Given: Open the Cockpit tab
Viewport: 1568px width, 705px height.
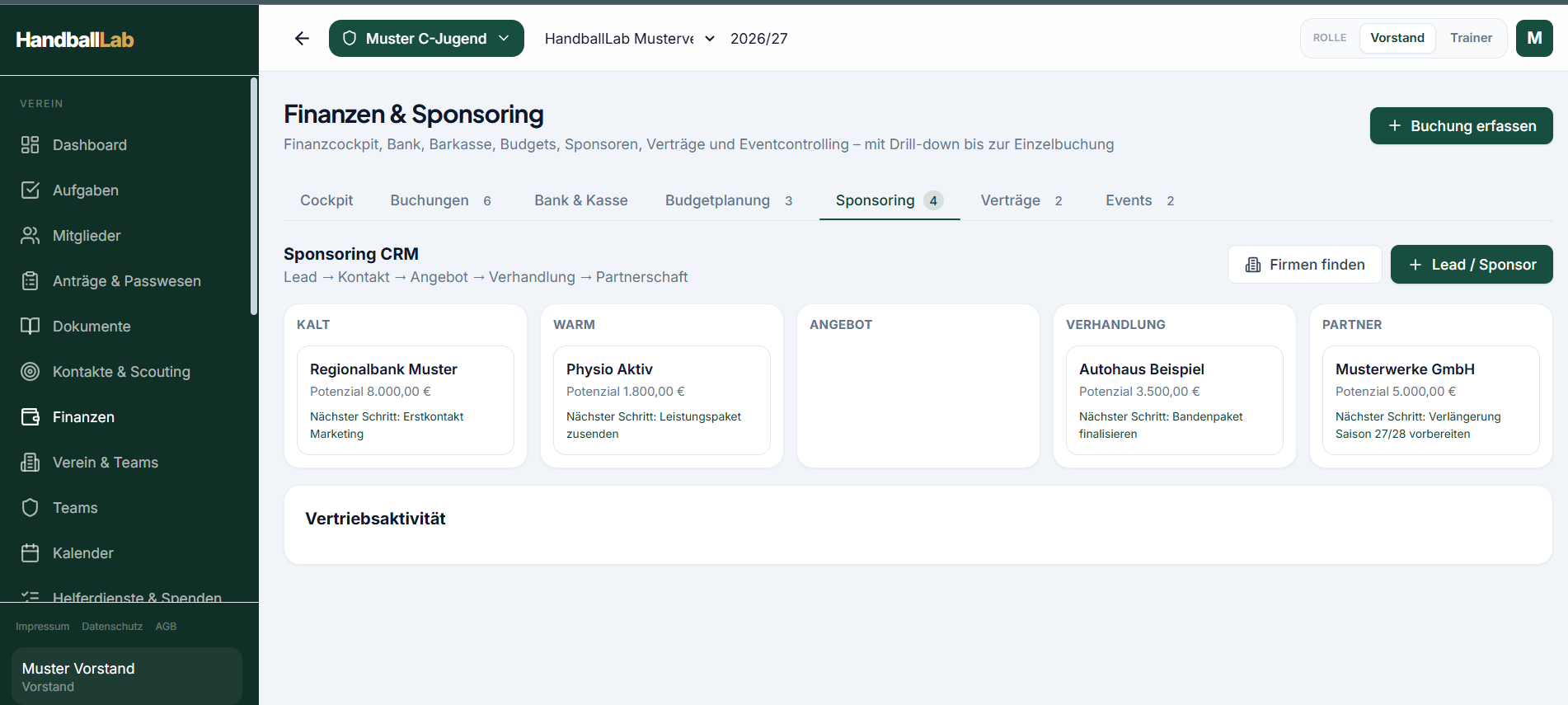Looking at the screenshot, I should pyautogui.click(x=326, y=200).
